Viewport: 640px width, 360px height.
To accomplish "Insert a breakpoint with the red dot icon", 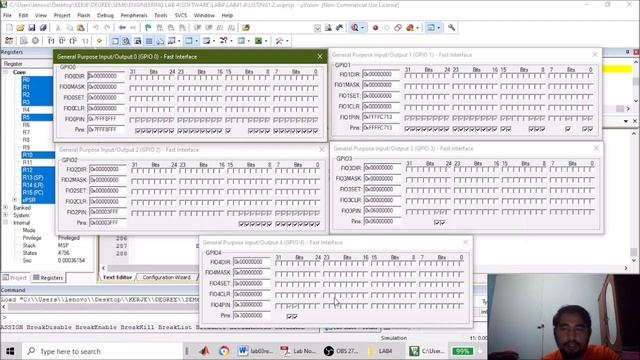I will [x=375, y=28].
